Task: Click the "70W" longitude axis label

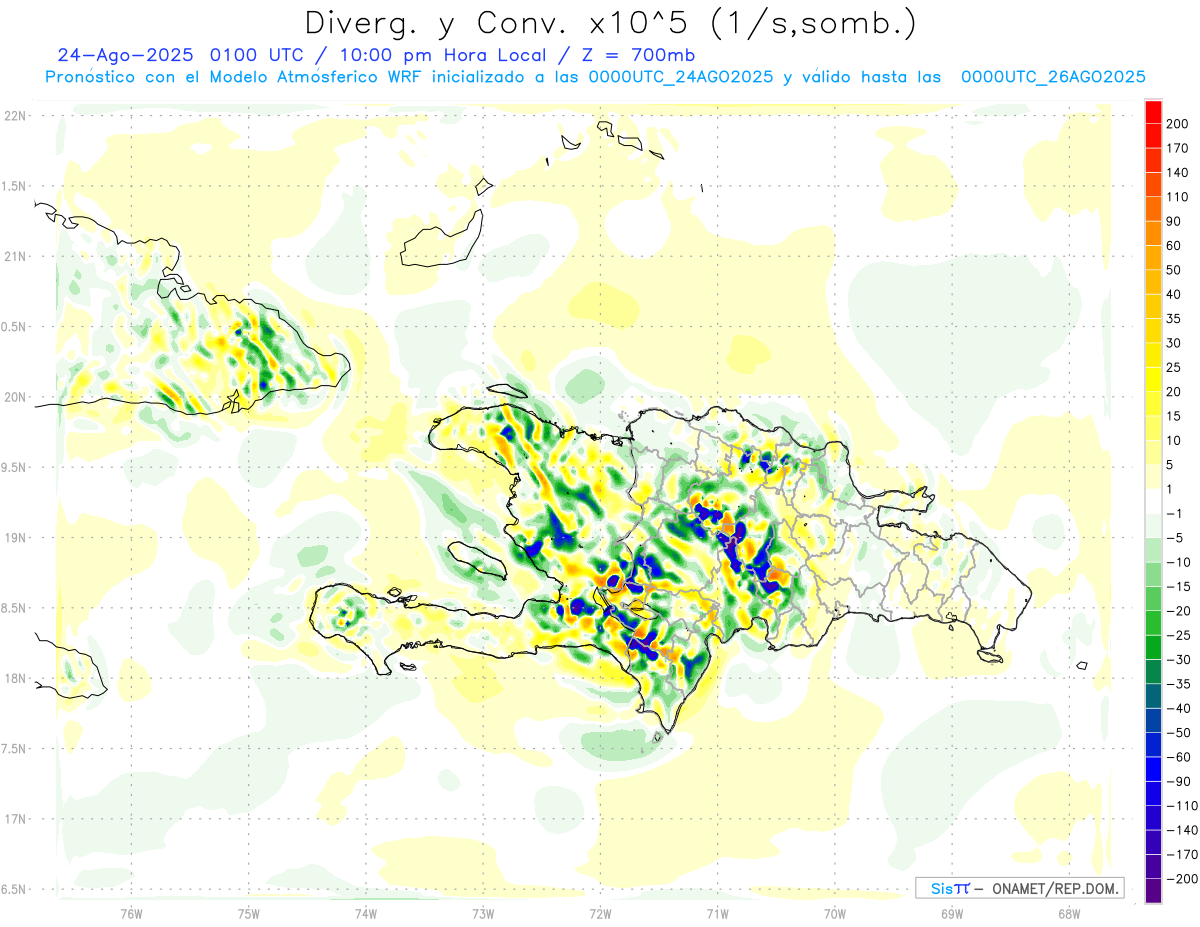Action: point(834,913)
